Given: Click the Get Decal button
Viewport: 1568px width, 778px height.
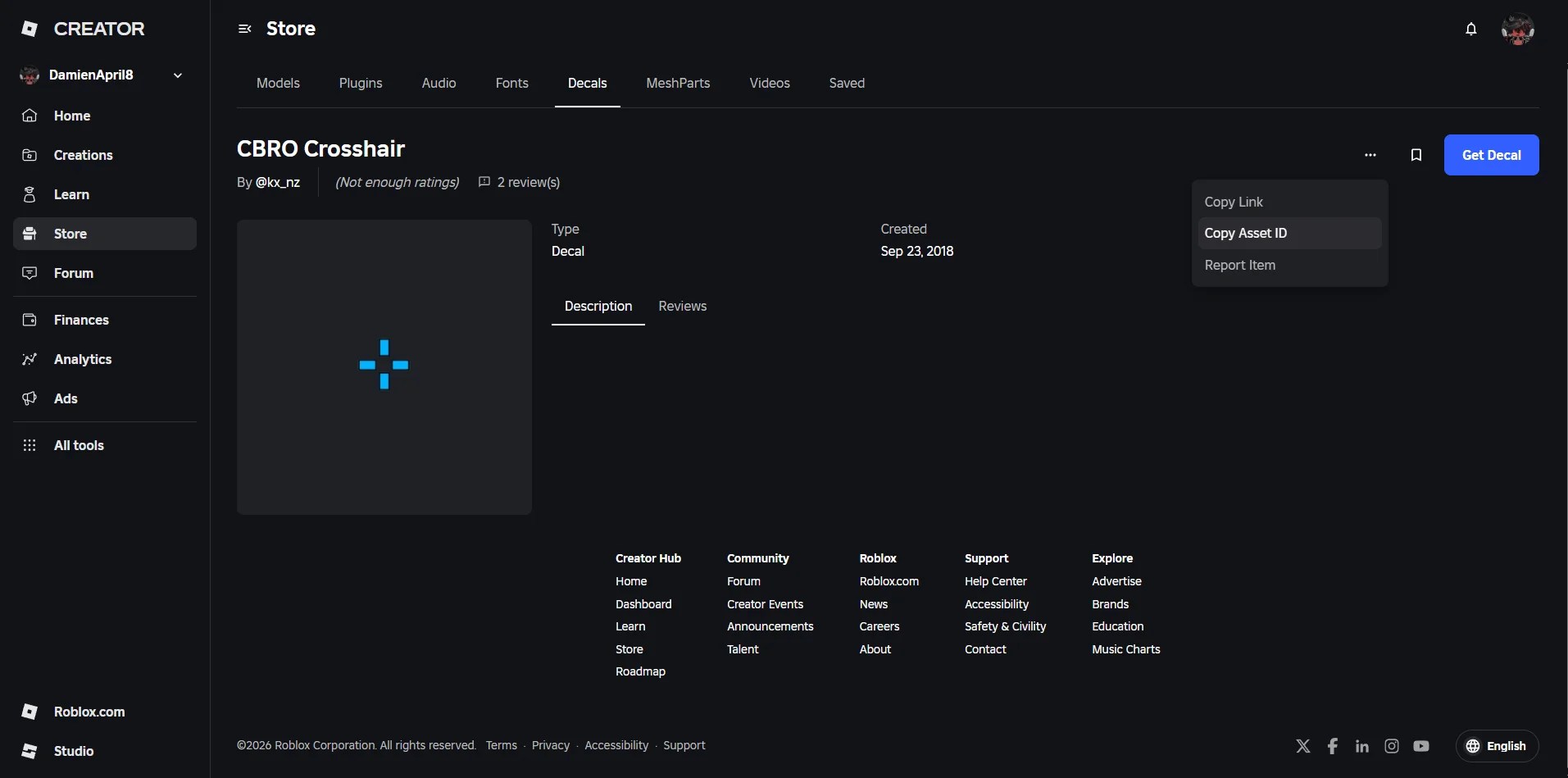Looking at the screenshot, I should 1491,155.
